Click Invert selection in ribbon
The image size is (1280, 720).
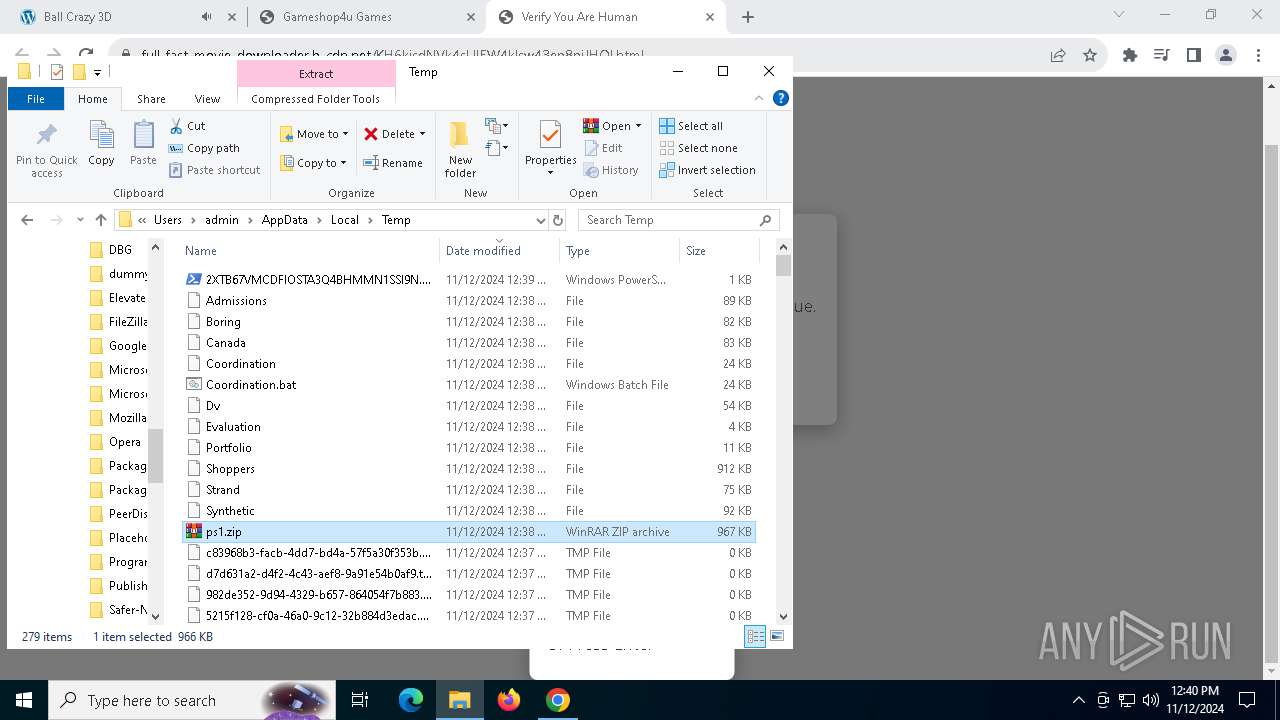point(707,170)
